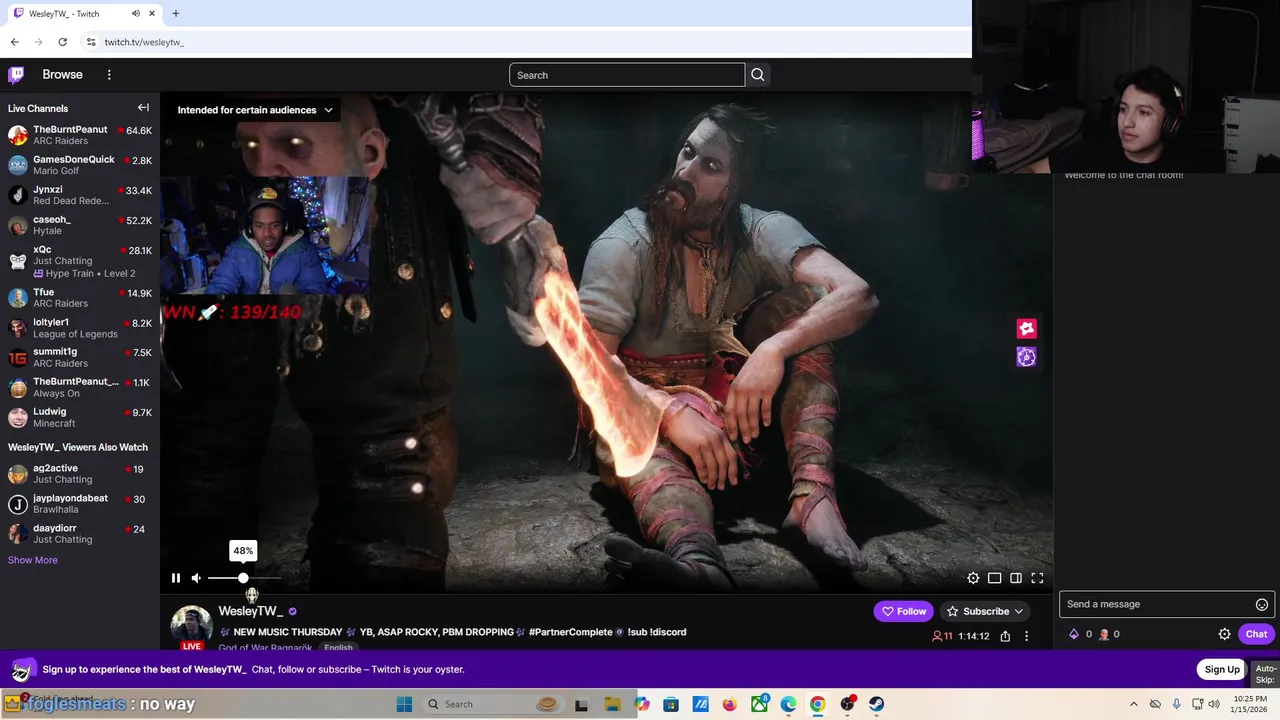This screenshot has height=720, width=1280.
Task: Subscribe to WesleyTW_
Action: [977, 611]
